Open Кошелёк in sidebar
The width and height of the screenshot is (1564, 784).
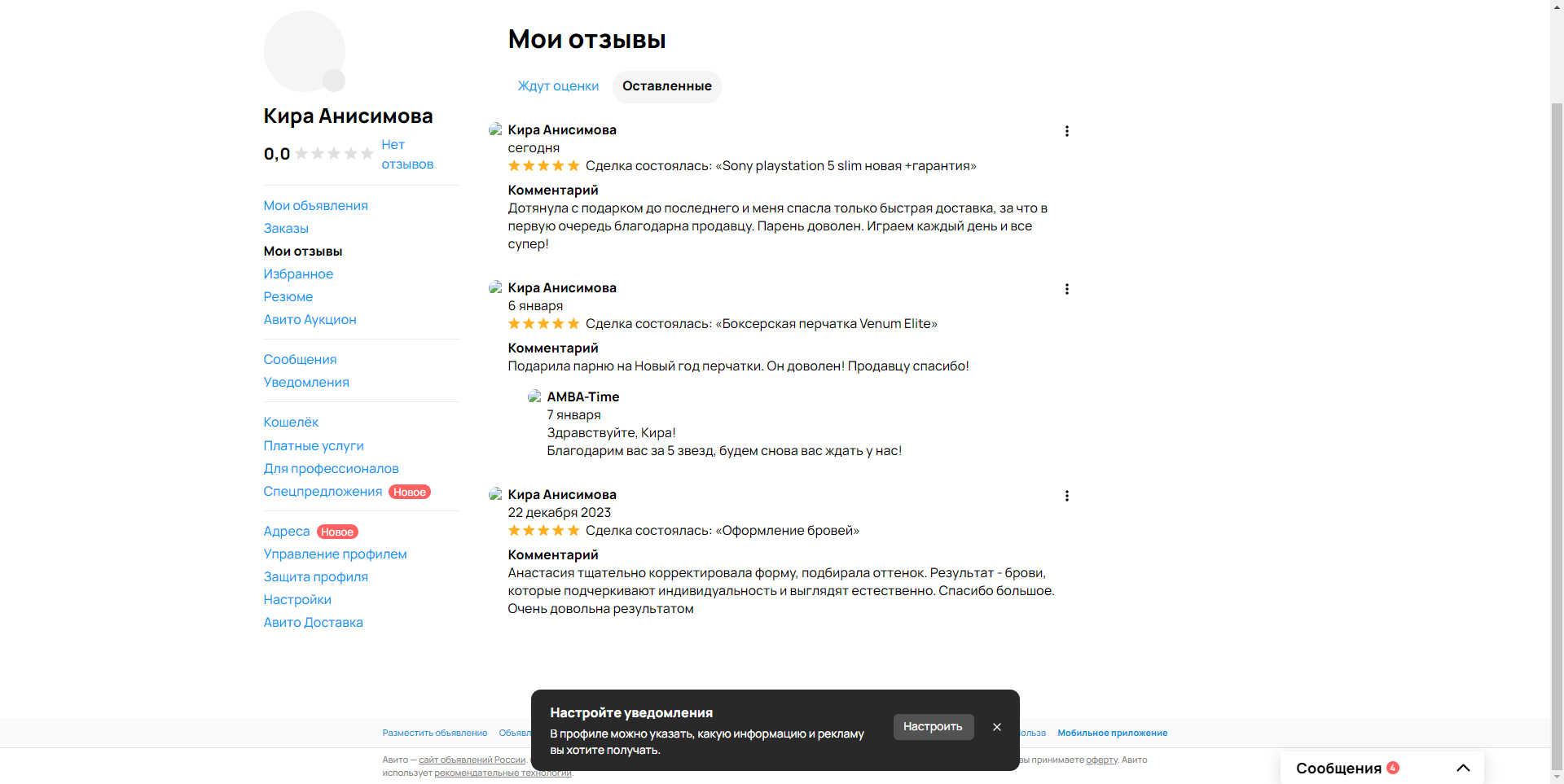click(x=291, y=423)
